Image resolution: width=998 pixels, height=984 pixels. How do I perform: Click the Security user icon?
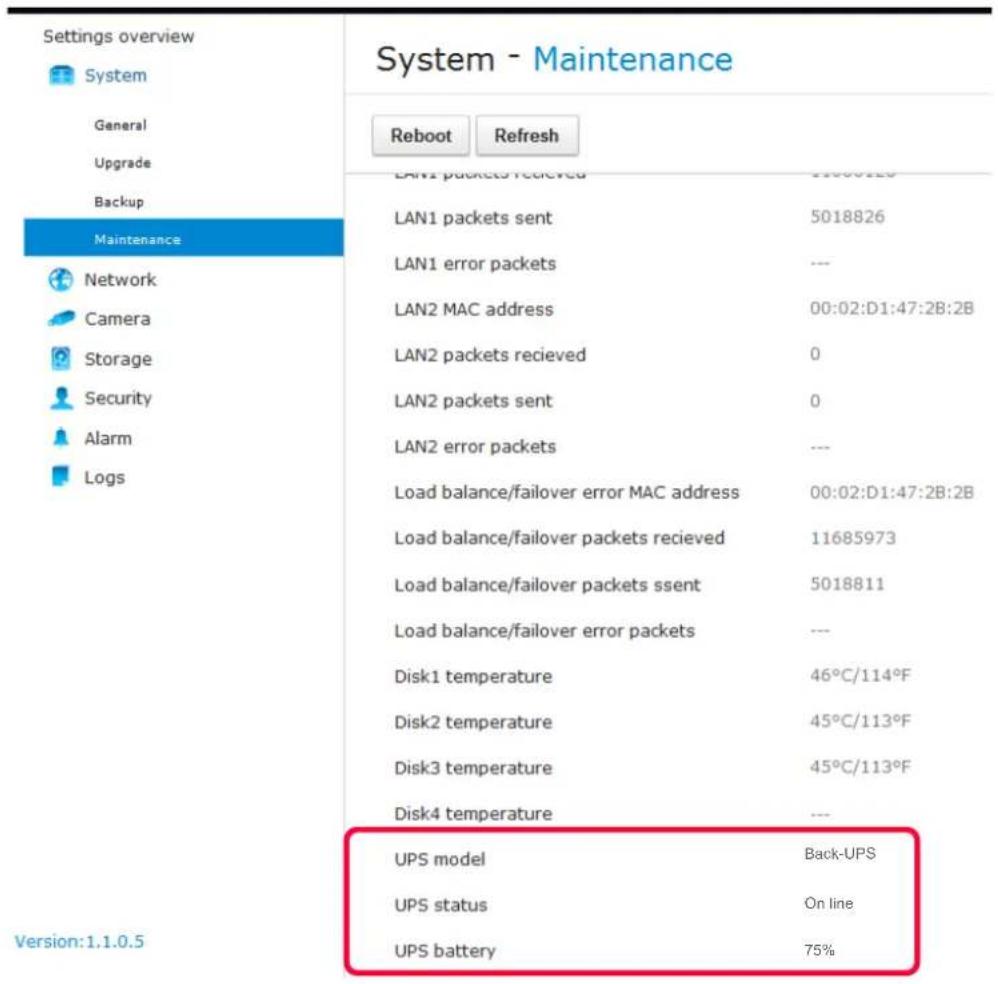[x=61, y=398]
